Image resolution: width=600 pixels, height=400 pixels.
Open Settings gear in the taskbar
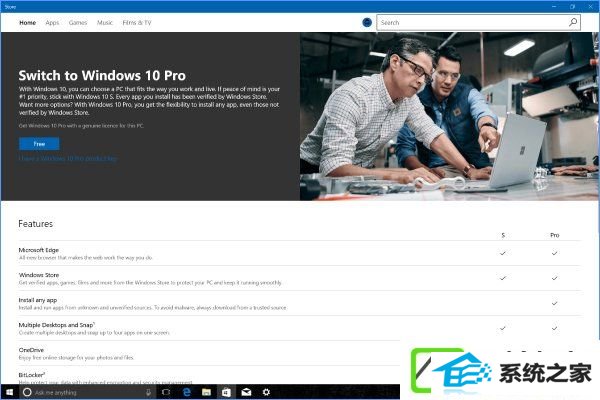tap(266, 392)
